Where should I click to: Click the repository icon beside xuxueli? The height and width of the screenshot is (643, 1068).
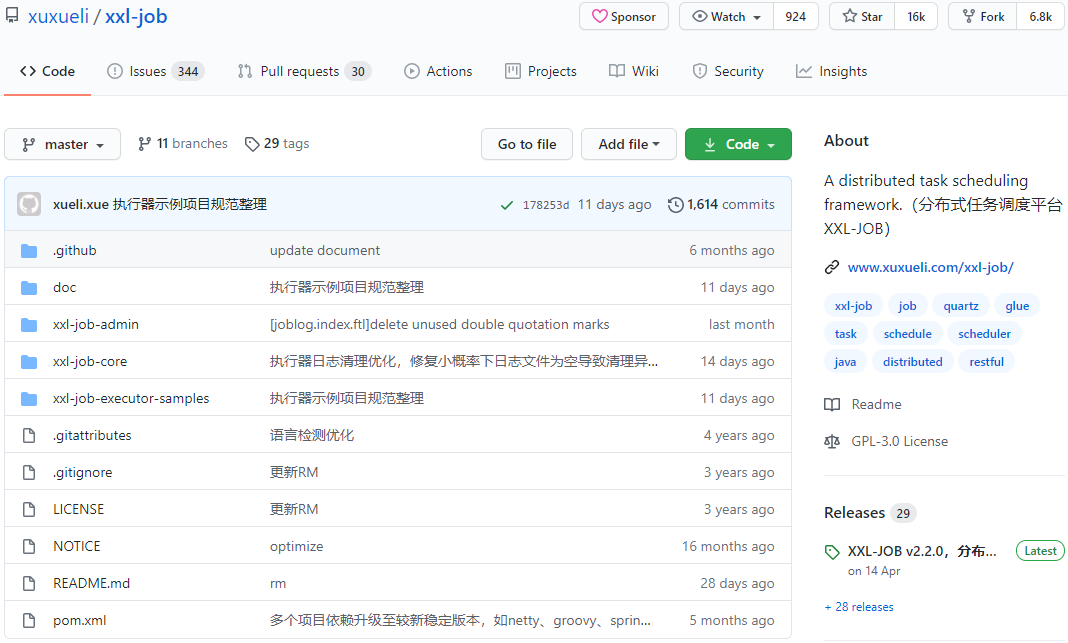coord(12,16)
